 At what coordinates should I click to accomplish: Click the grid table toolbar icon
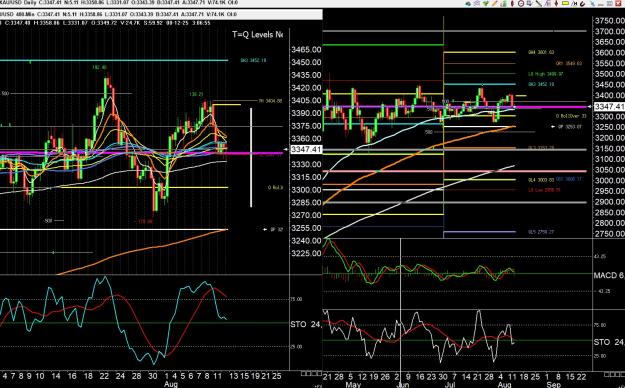[x=609, y=3]
